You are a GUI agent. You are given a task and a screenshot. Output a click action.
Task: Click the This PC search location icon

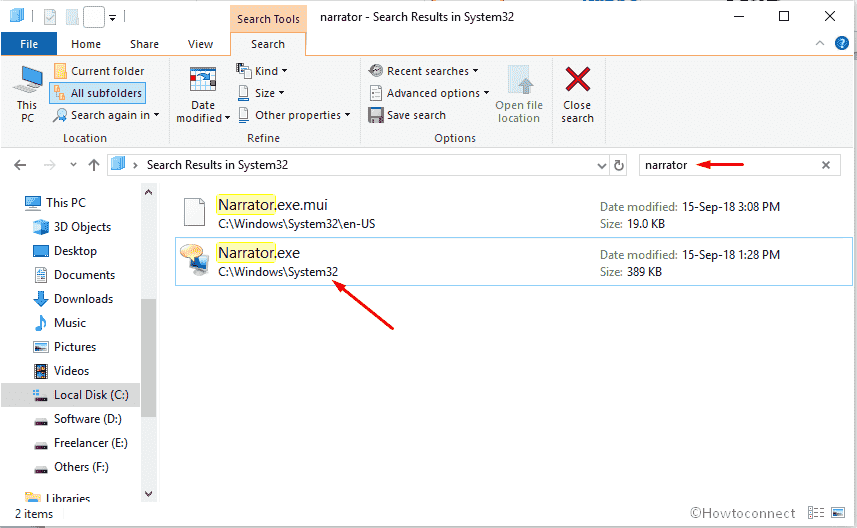[x=27, y=80]
